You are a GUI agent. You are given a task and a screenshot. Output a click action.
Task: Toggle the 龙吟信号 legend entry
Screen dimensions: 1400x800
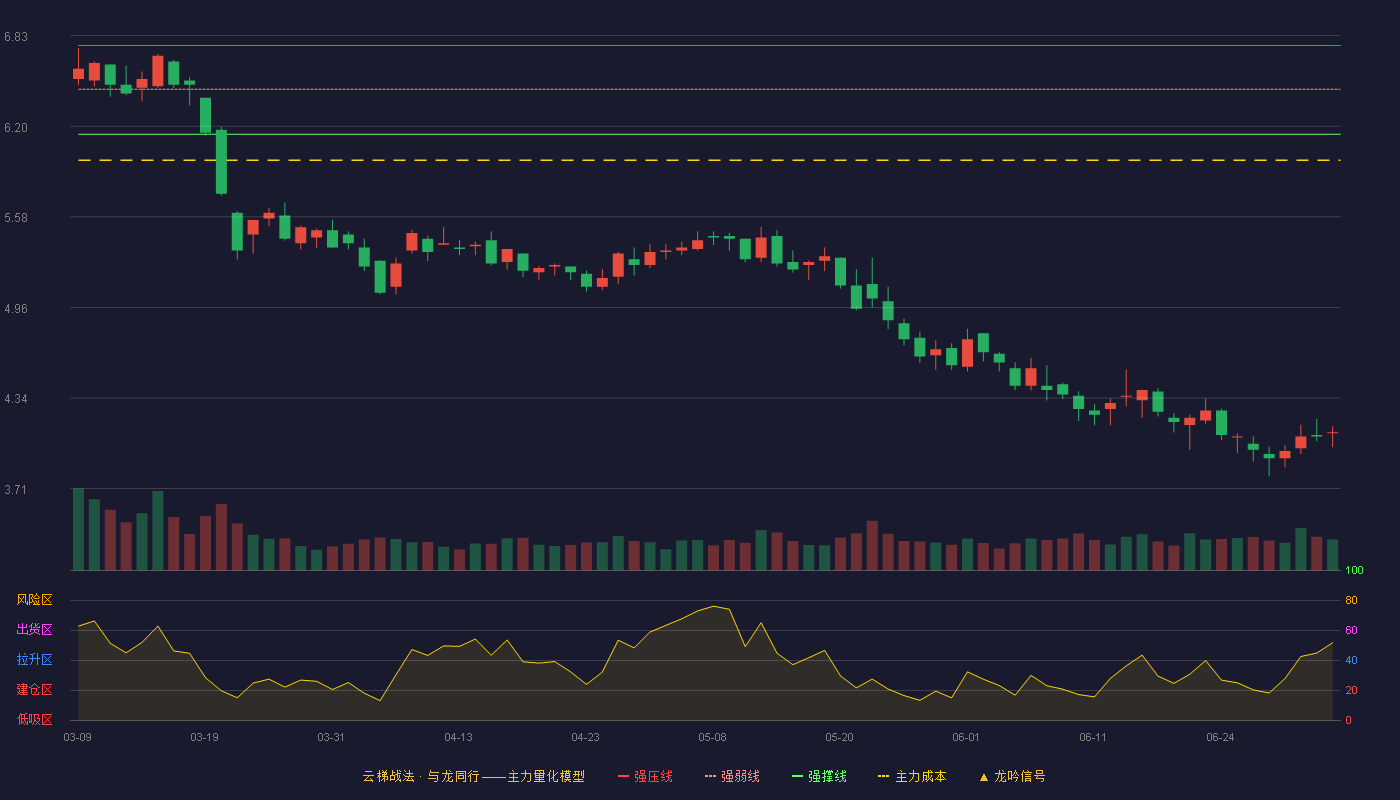tap(1012, 776)
